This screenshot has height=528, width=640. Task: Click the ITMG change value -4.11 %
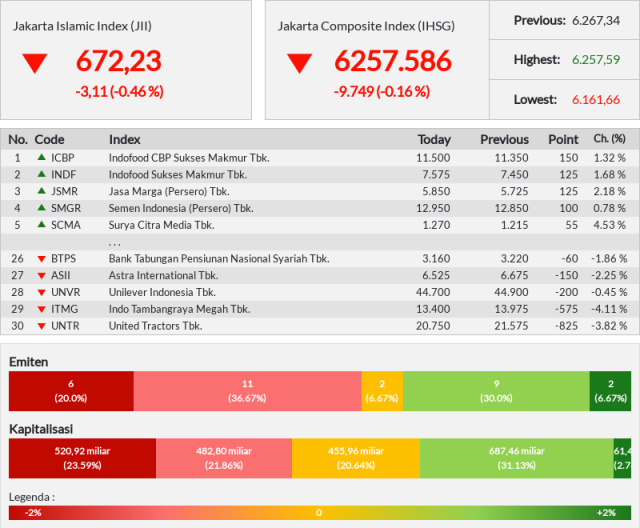pos(609,309)
